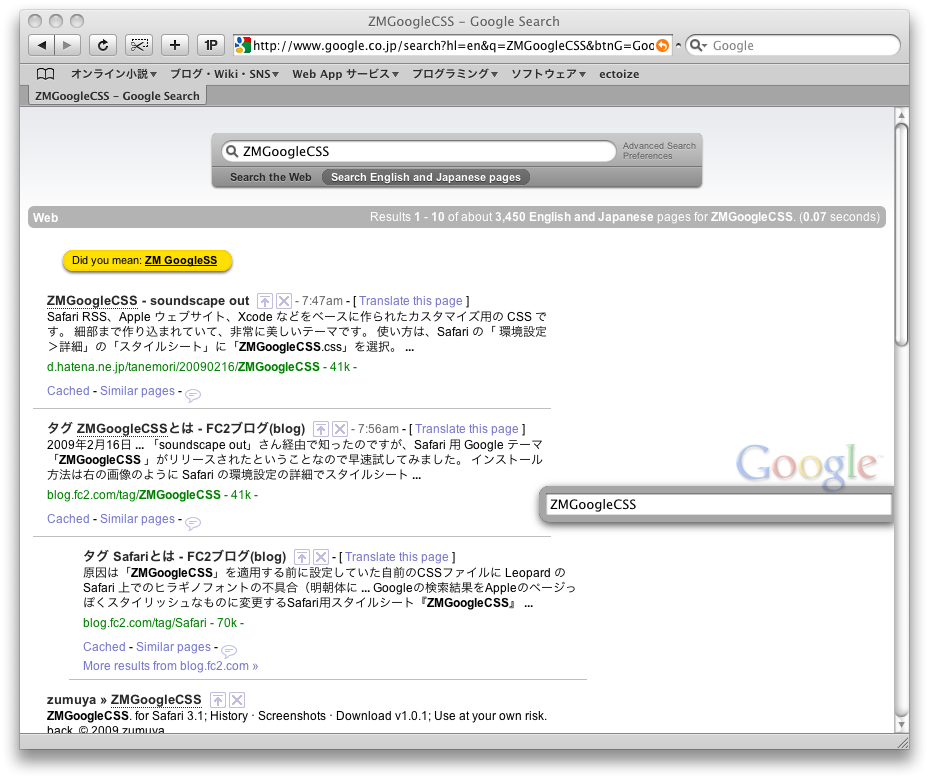
Task: Open タグ Safariとは - FC2ブログ result title
Action: (x=184, y=557)
